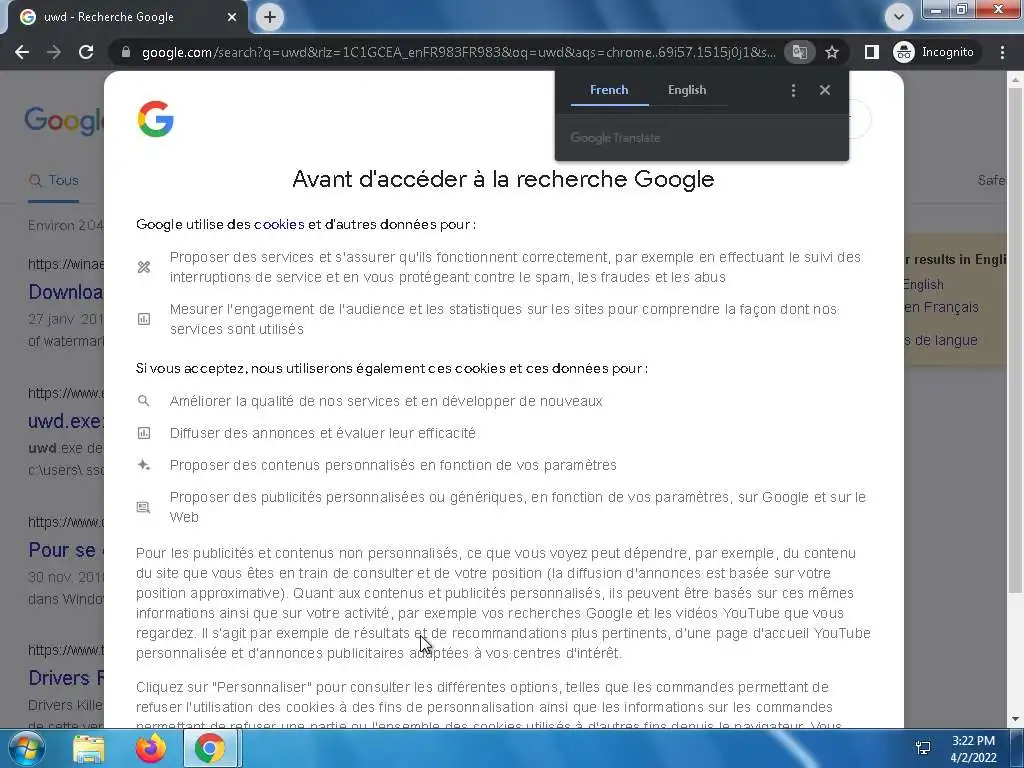The image size is (1024, 768).
Task: Click the vertical scrollbar down arrow
Action: click(1015, 719)
